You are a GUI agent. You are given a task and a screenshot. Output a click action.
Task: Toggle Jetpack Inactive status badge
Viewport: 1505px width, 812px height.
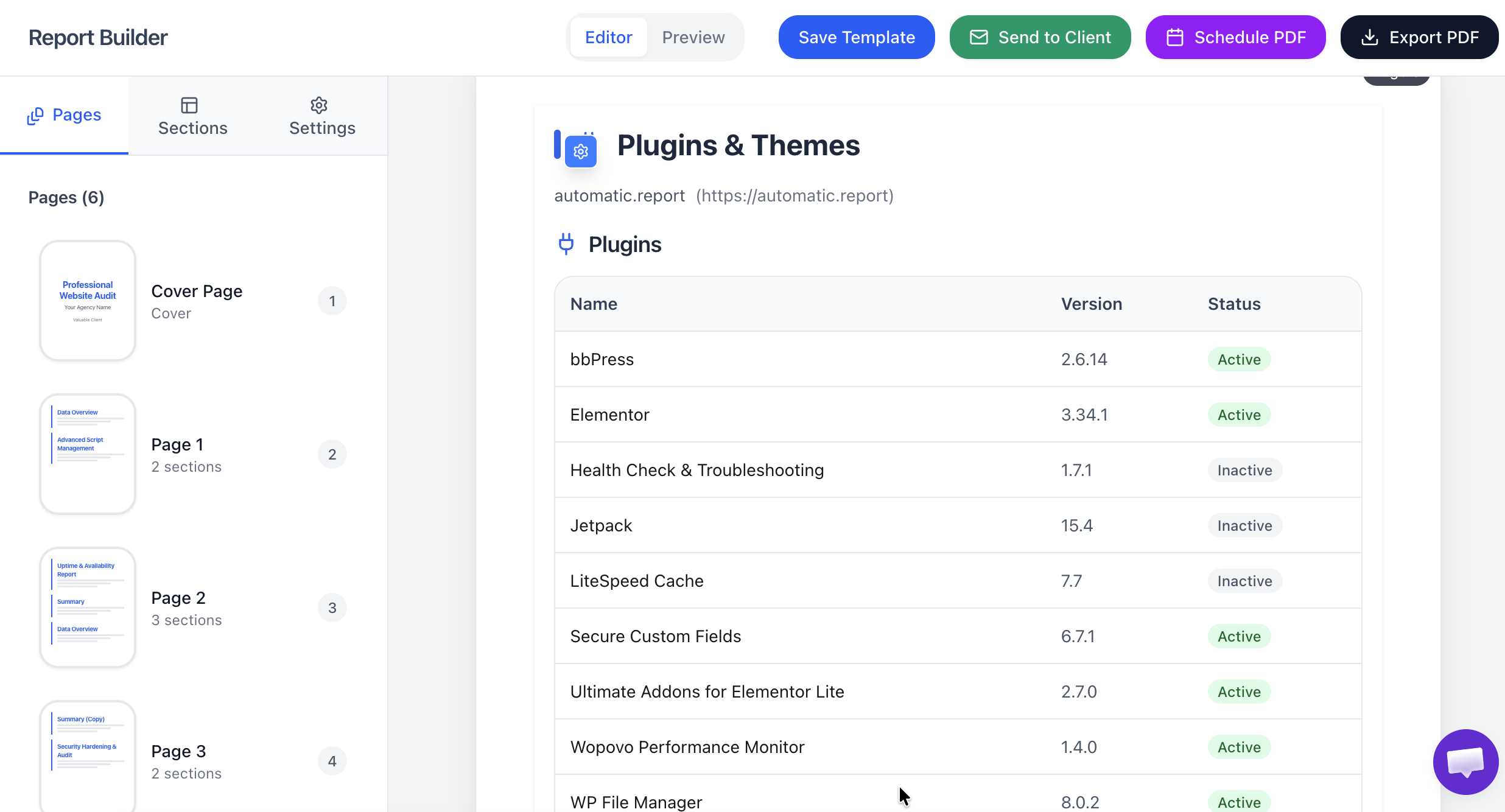(1244, 525)
